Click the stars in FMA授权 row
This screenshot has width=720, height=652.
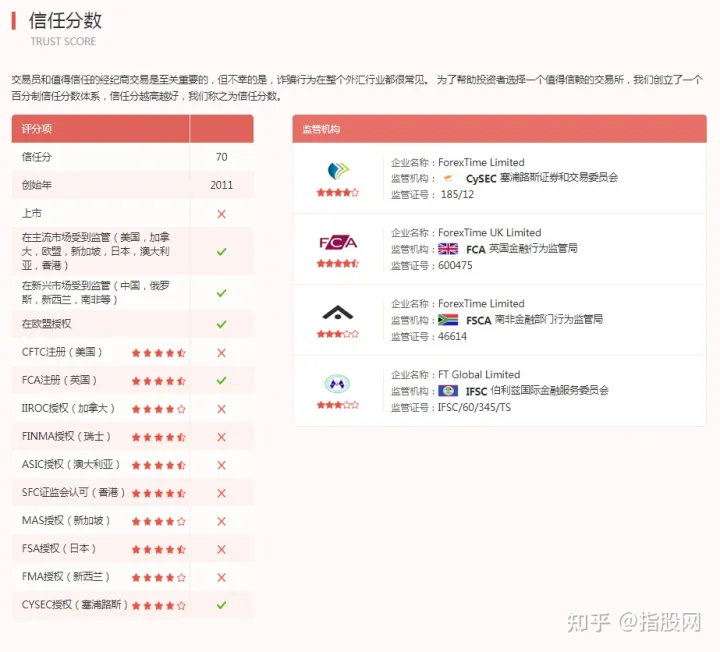tap(158, 578)
